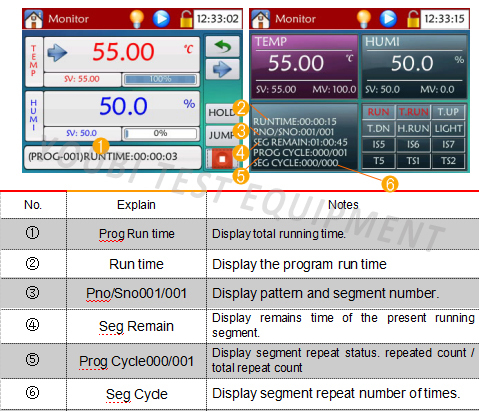This screenshot has height=411, width=479.
Task: Click PROG CYCLE:000/001 line
Action: (x=300, y=153)
